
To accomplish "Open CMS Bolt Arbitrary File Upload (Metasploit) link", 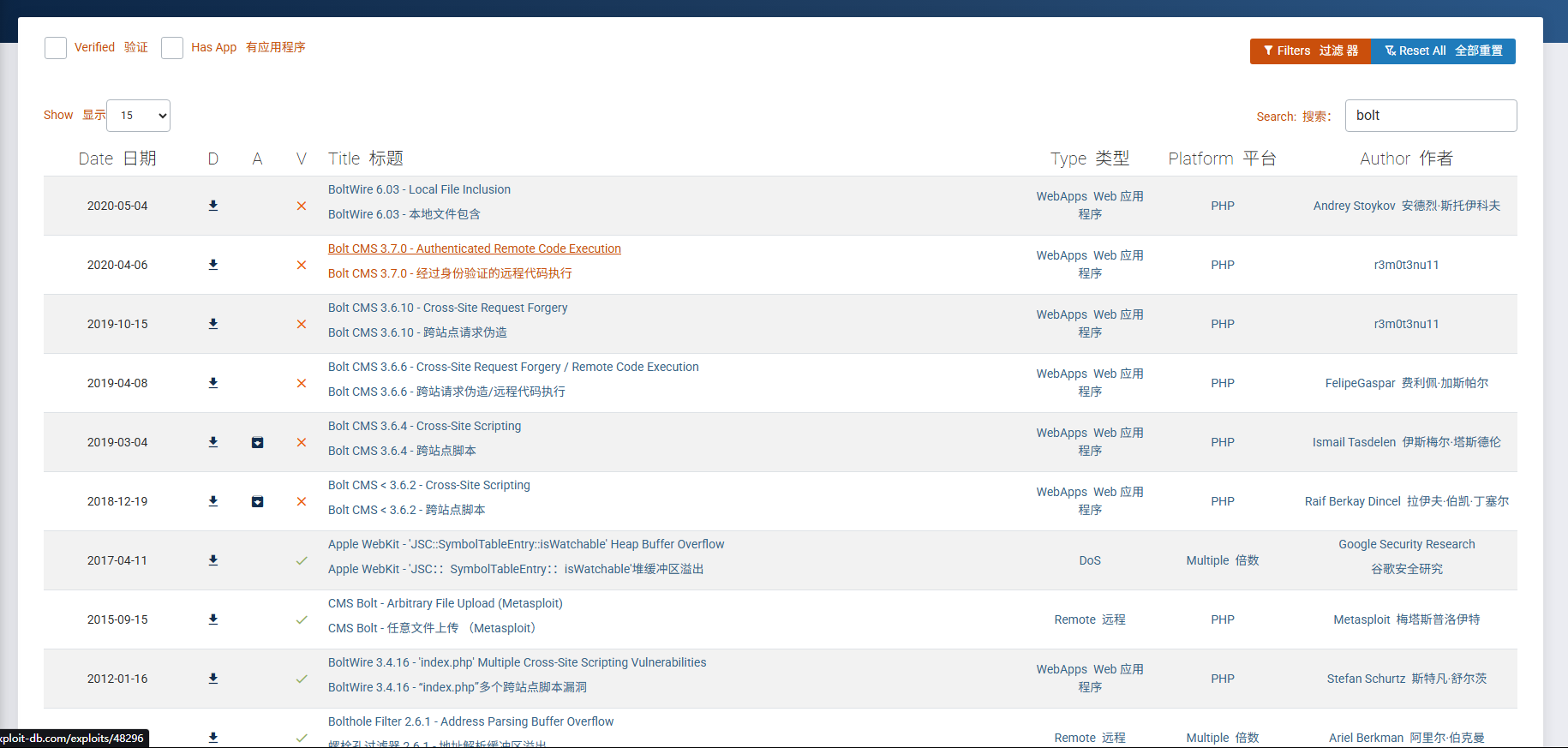I will pyautogui.click(x=446, y=603).
